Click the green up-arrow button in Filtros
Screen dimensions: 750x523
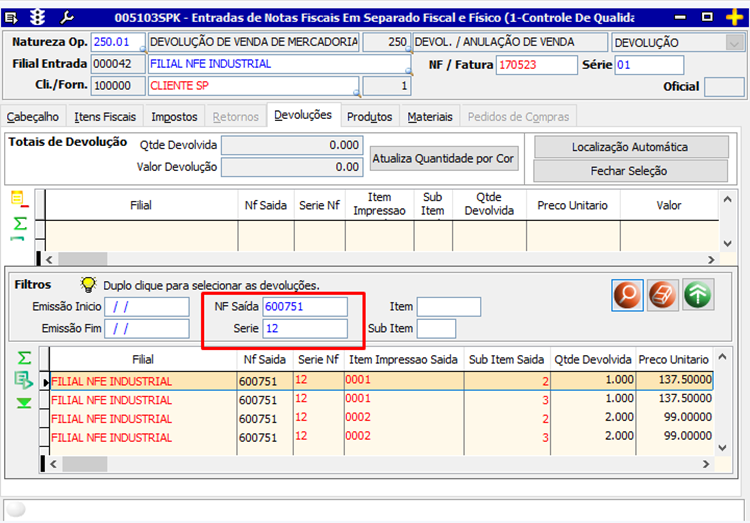click(698, 295)
